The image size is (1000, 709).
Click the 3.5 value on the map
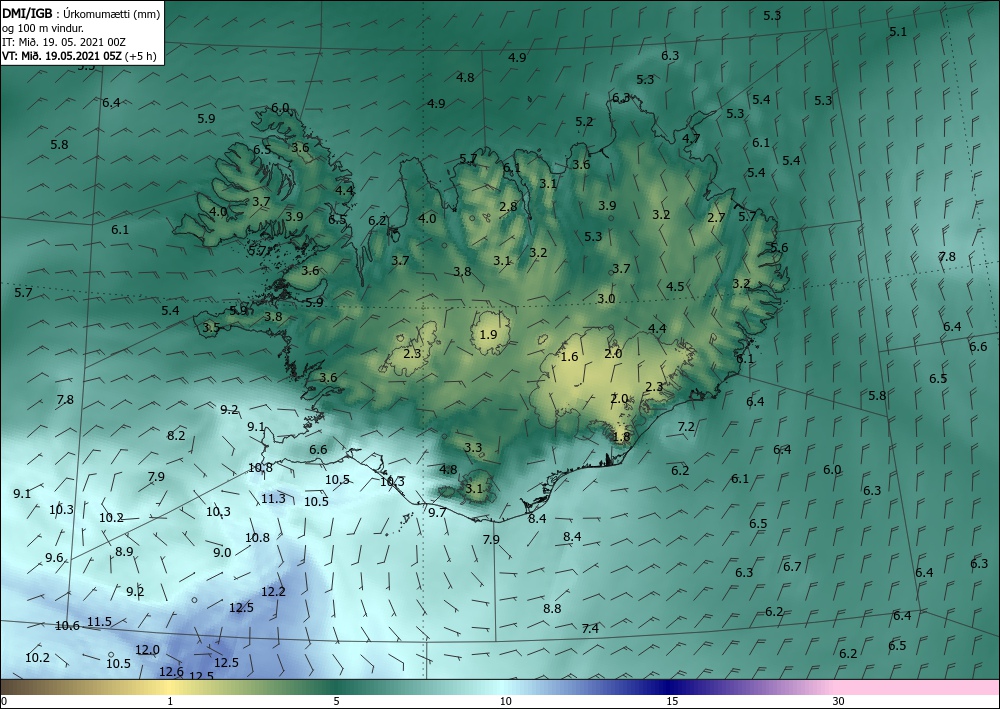(x=211, y=327)
